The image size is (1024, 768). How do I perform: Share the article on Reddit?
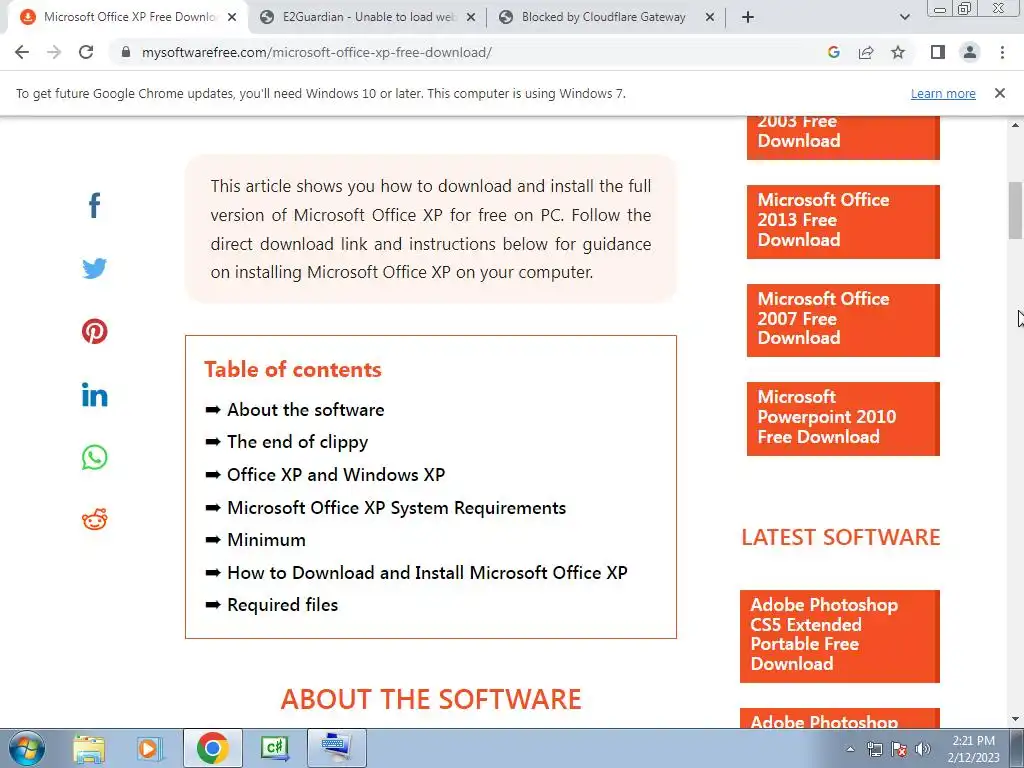point(94,520)
